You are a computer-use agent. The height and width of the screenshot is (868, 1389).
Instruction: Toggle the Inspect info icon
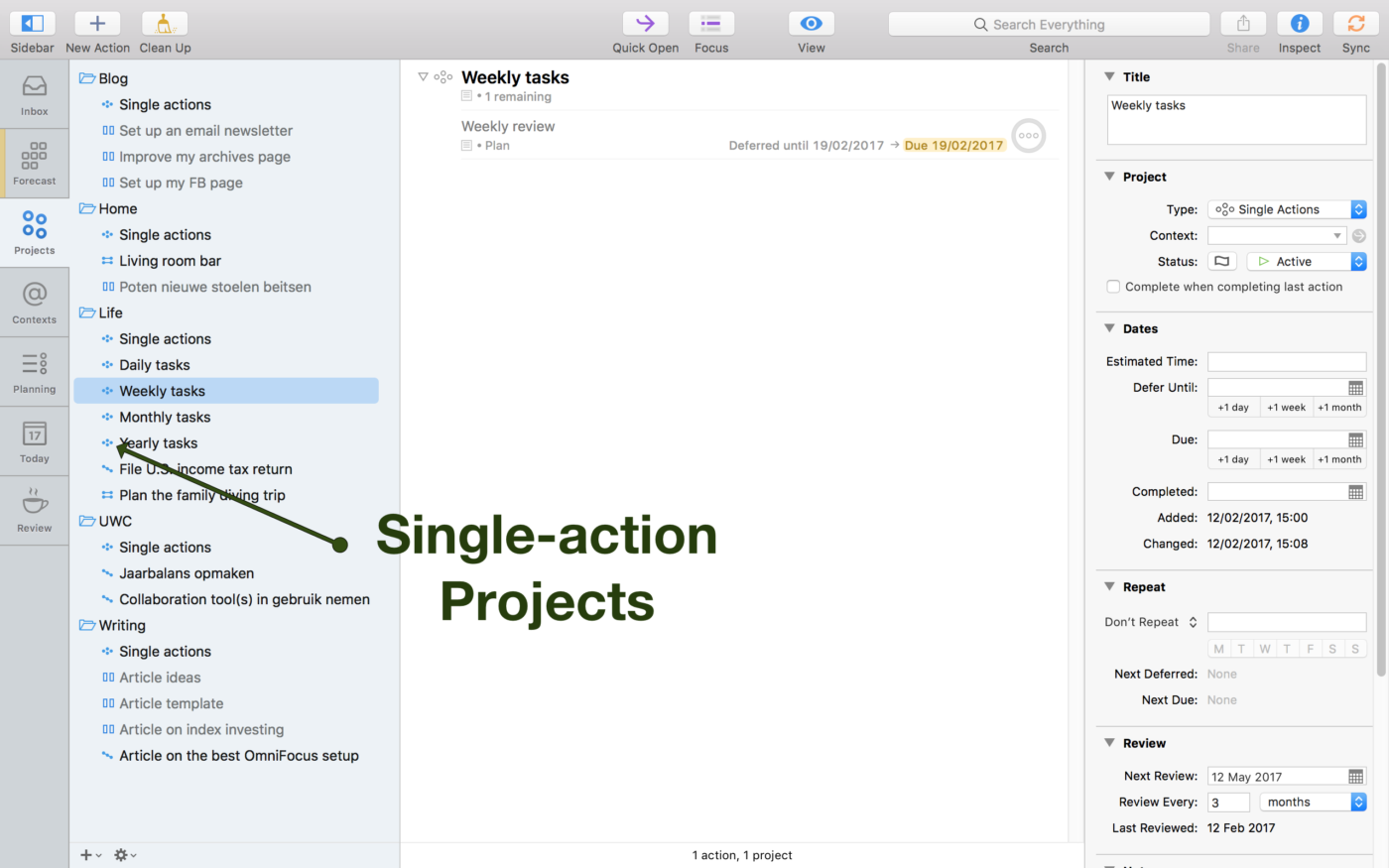pos(1300,24)
